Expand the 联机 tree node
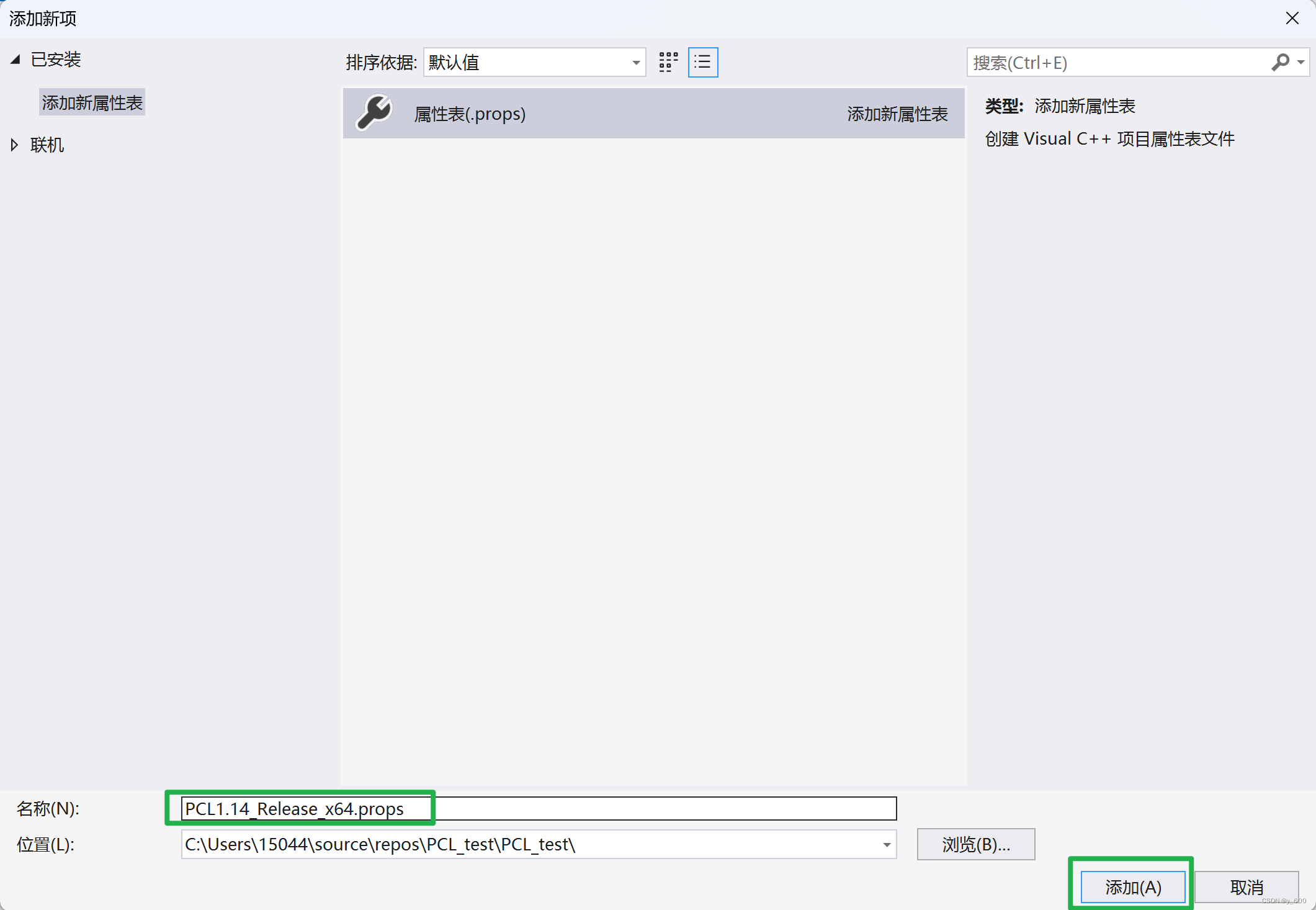Screen dimensions: 1316x910 pos(15,145)
